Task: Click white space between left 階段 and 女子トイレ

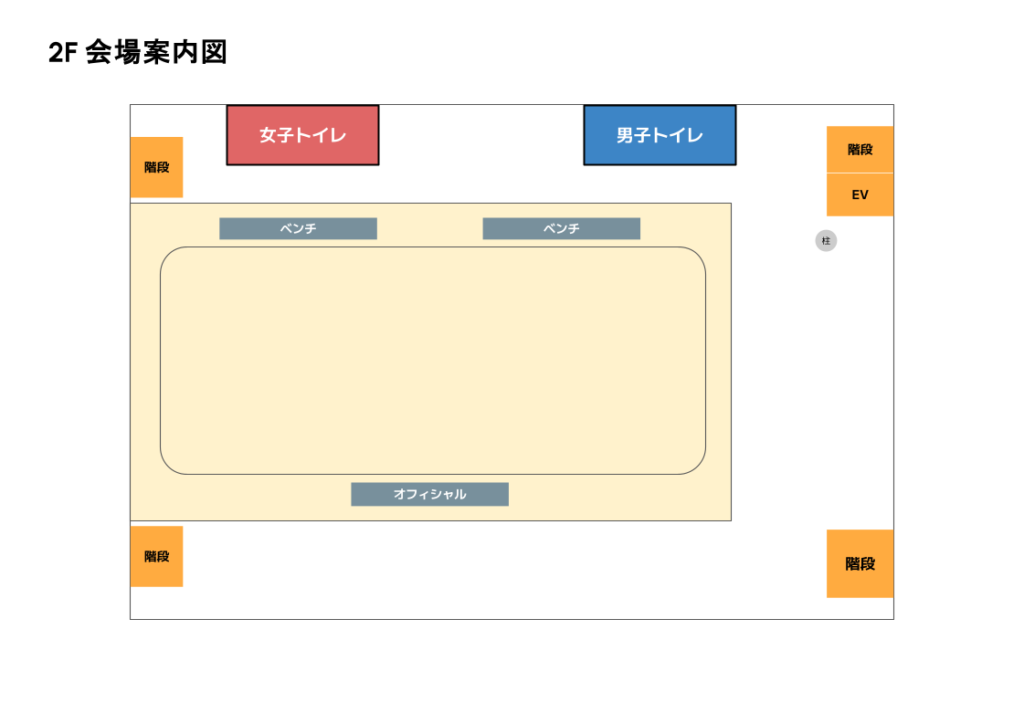Action: point(205,150)
